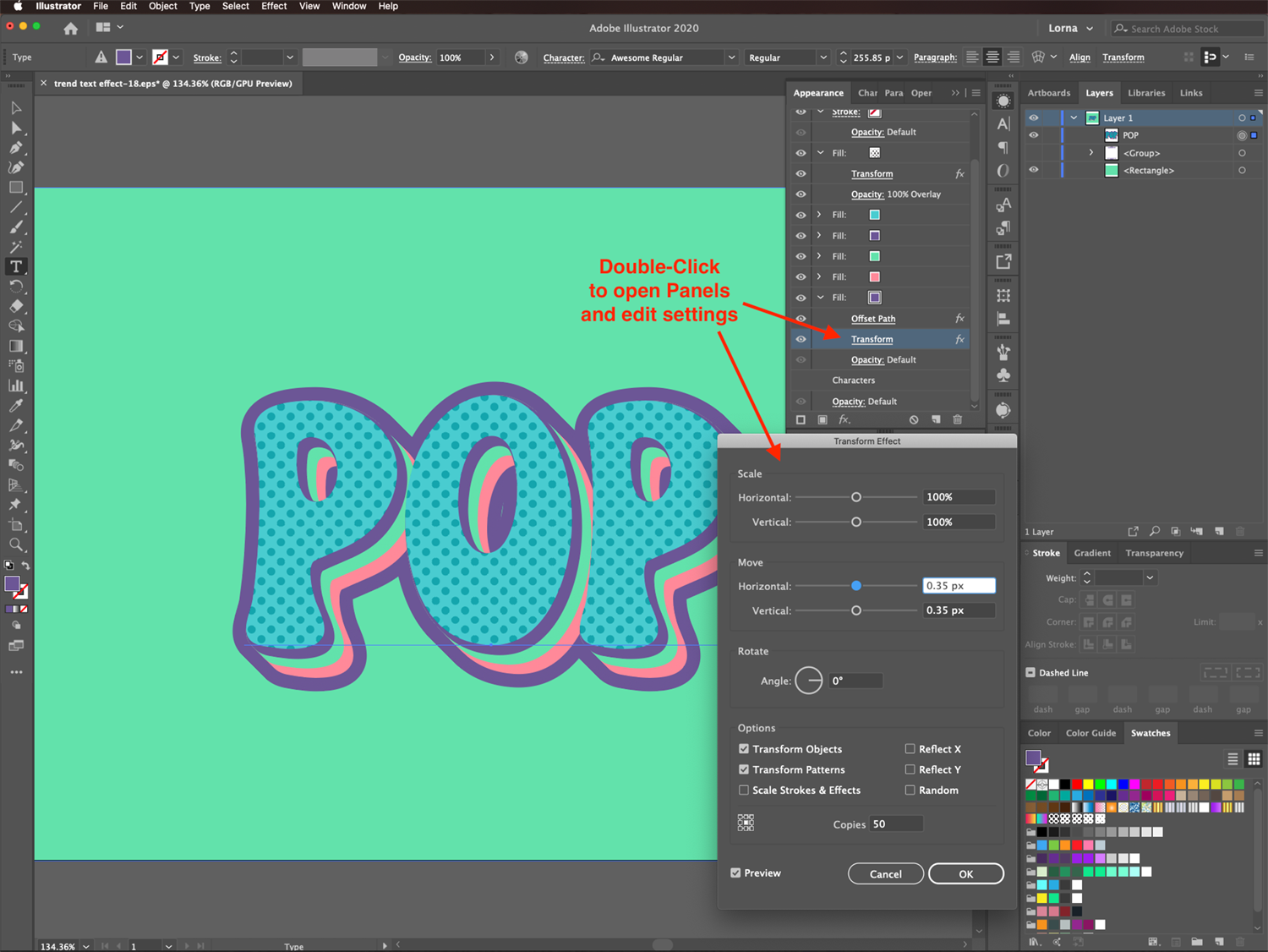This screenshot has height=952, width=1268.
Task: Select the Selection tool arrow
Action: coord(15,108)
